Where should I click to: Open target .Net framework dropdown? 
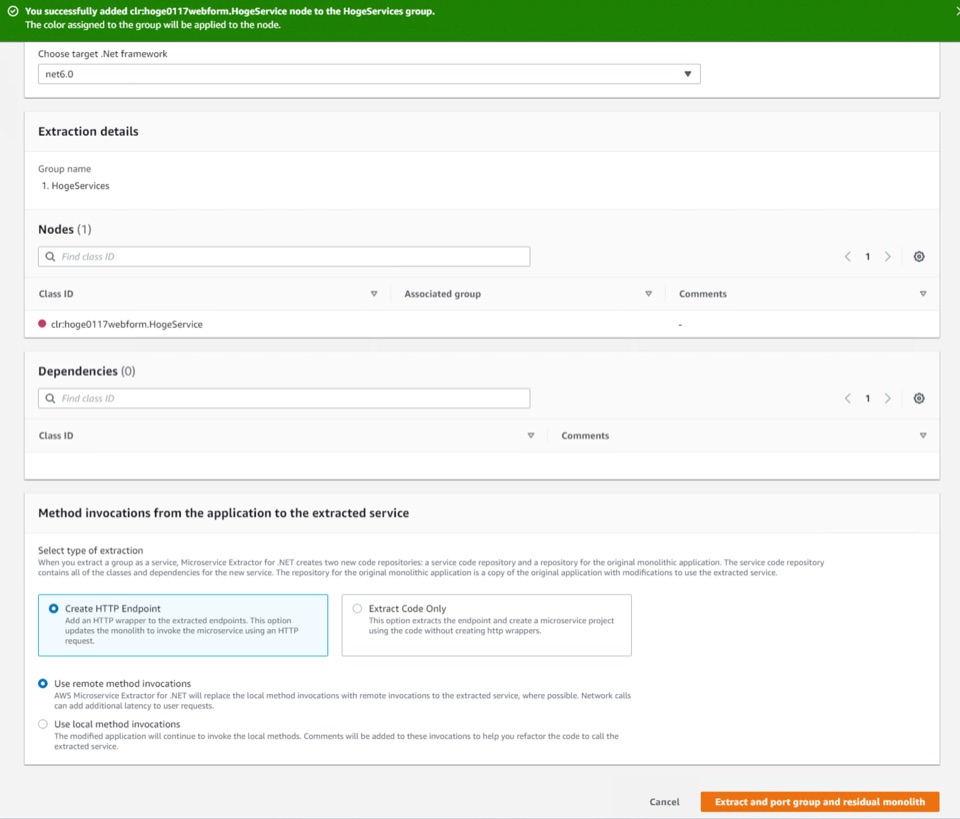[x=369, y=74]
